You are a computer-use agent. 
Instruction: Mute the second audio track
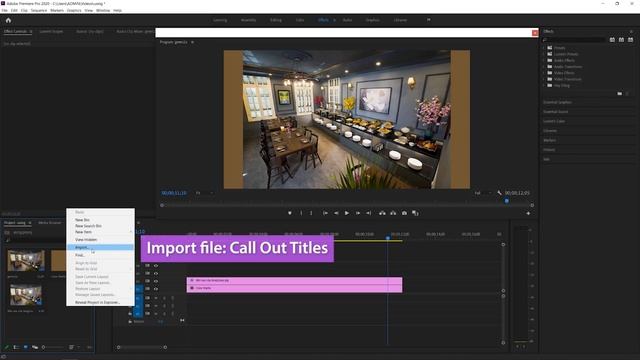pos(156,306)
